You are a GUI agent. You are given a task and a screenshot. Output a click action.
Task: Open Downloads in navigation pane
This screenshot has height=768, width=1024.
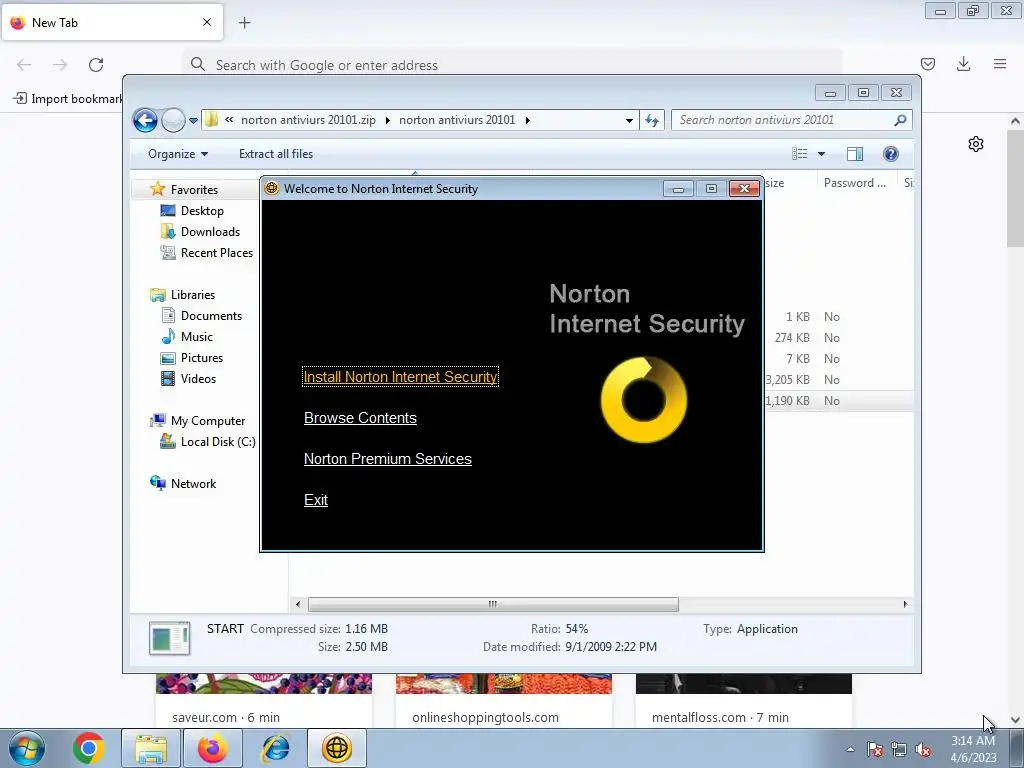pyautogui.click(x=210, y=232)
